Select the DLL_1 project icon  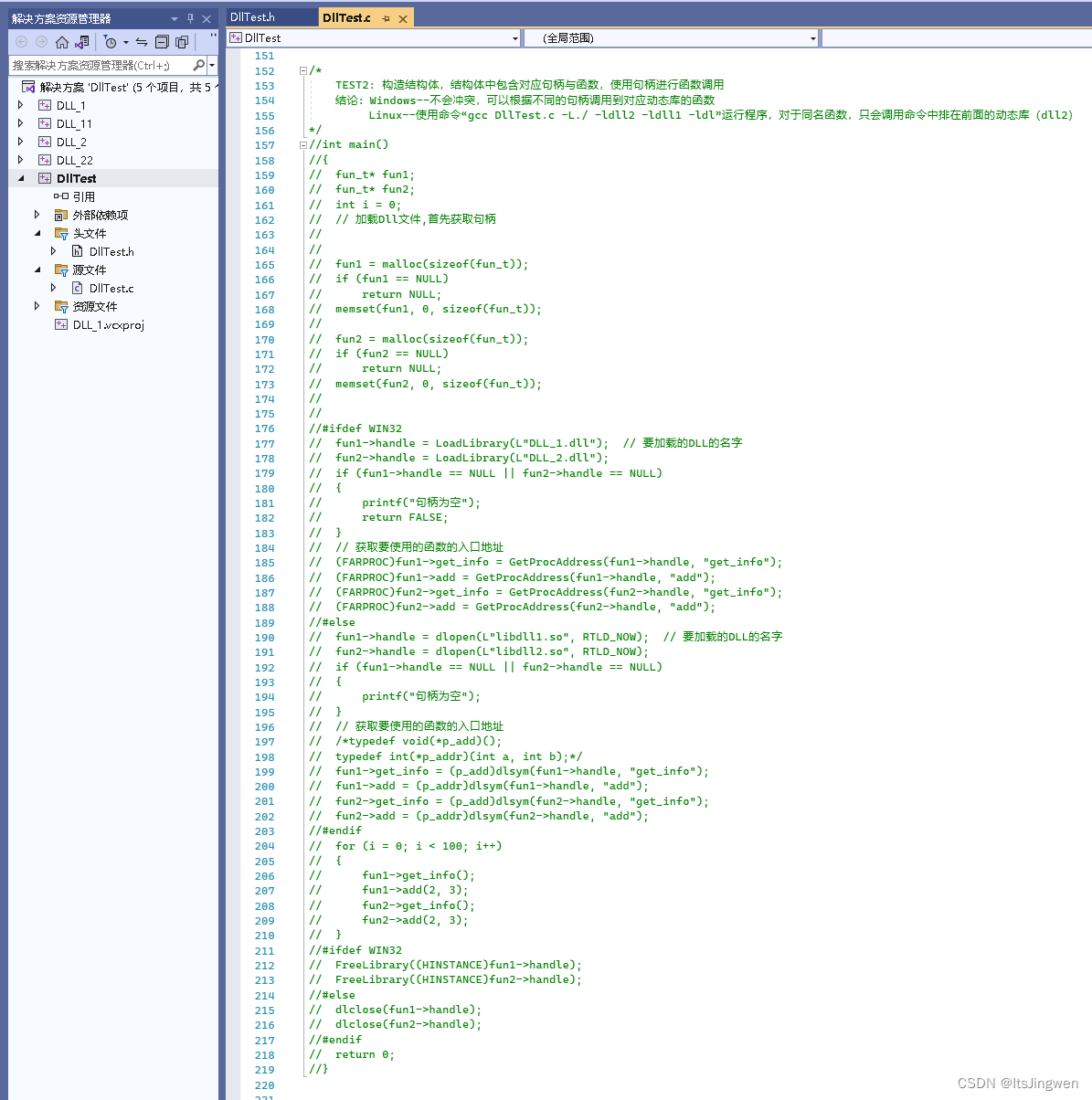[x=45, y=105]
